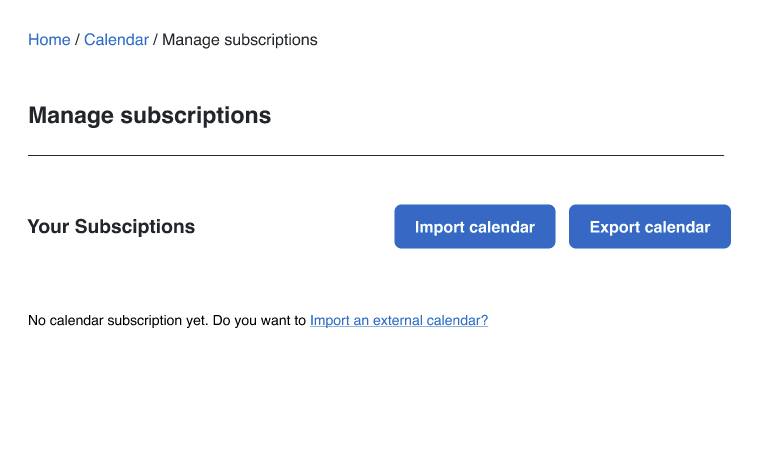Navigate back to the Home page link

tap(49, 40)
